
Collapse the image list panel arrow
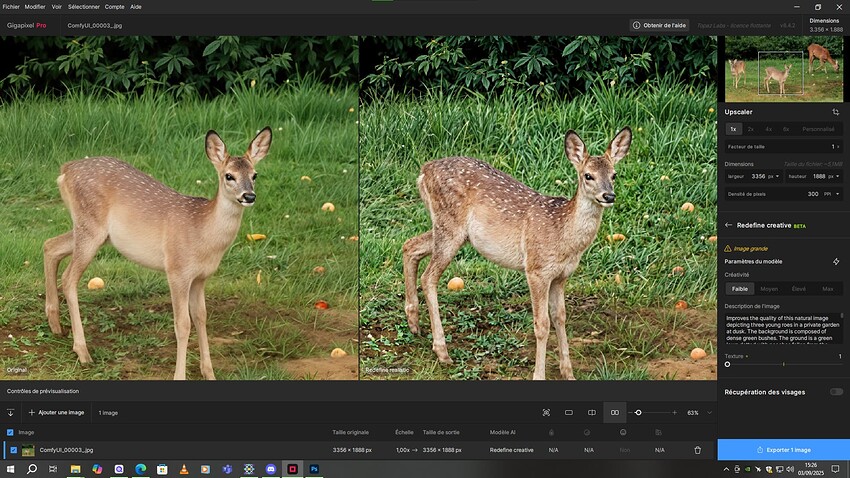[x=11, y=412]
